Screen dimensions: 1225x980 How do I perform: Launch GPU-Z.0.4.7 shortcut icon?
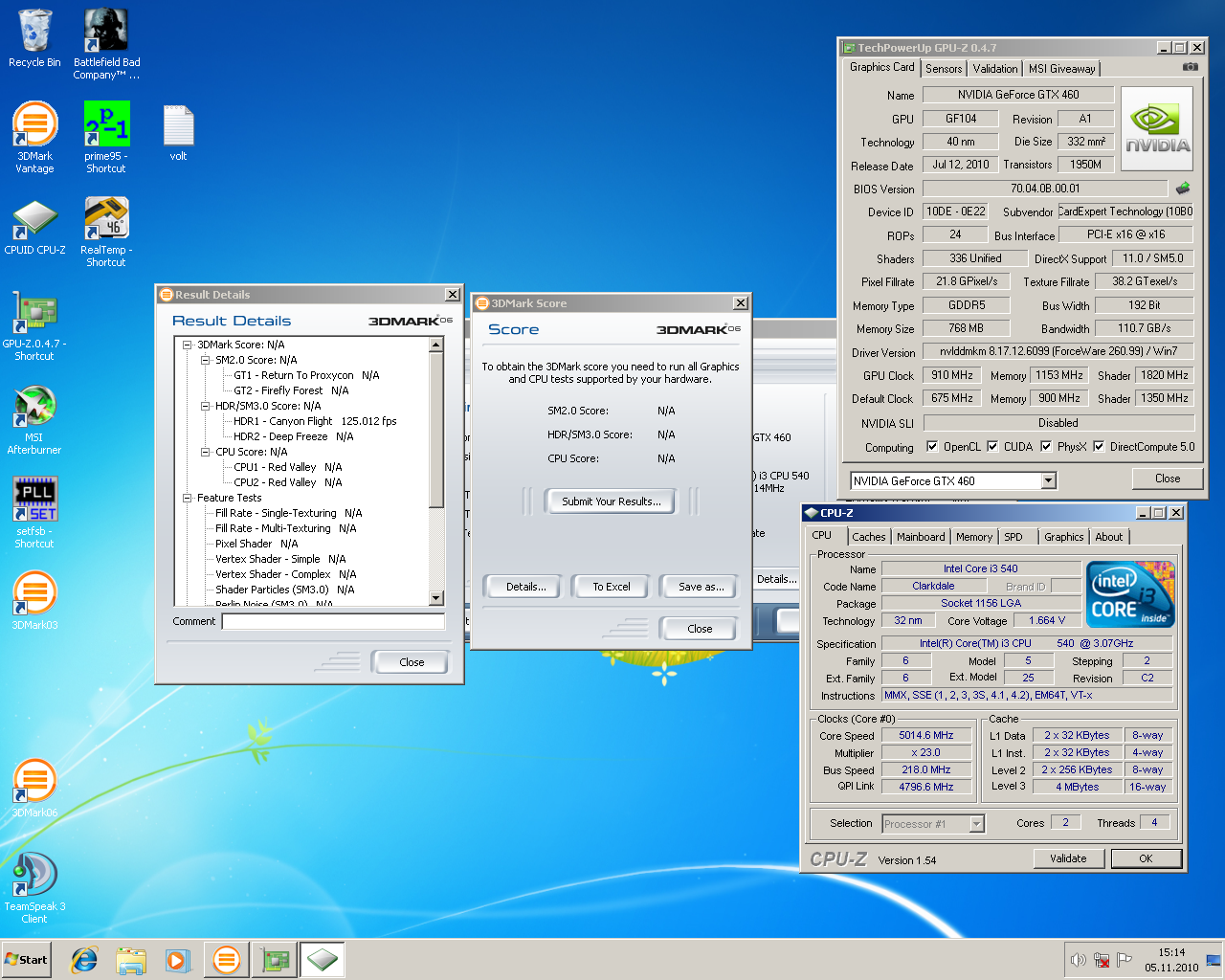click(x=34, y=325)
